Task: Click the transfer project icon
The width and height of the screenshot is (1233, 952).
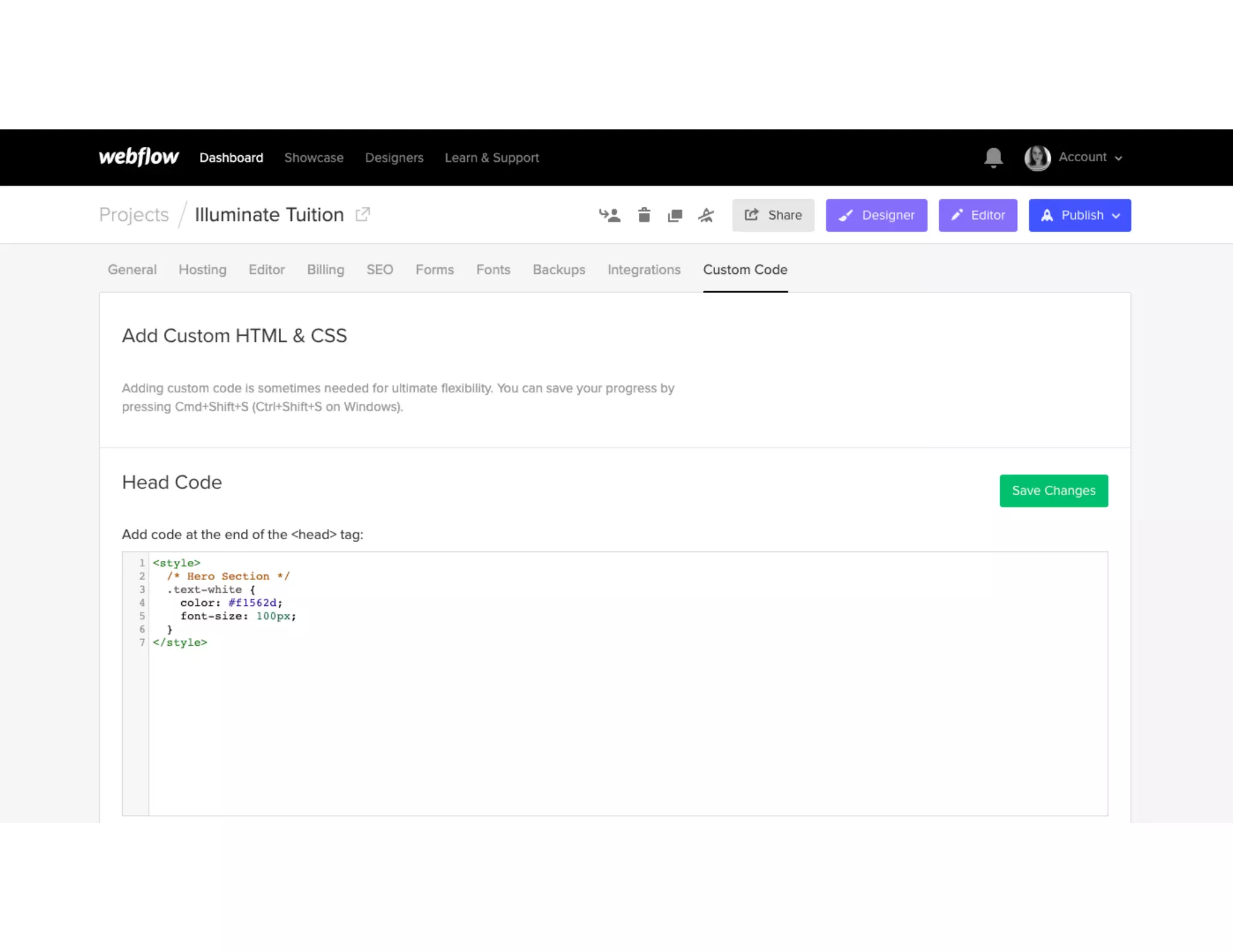Action: 609,215
